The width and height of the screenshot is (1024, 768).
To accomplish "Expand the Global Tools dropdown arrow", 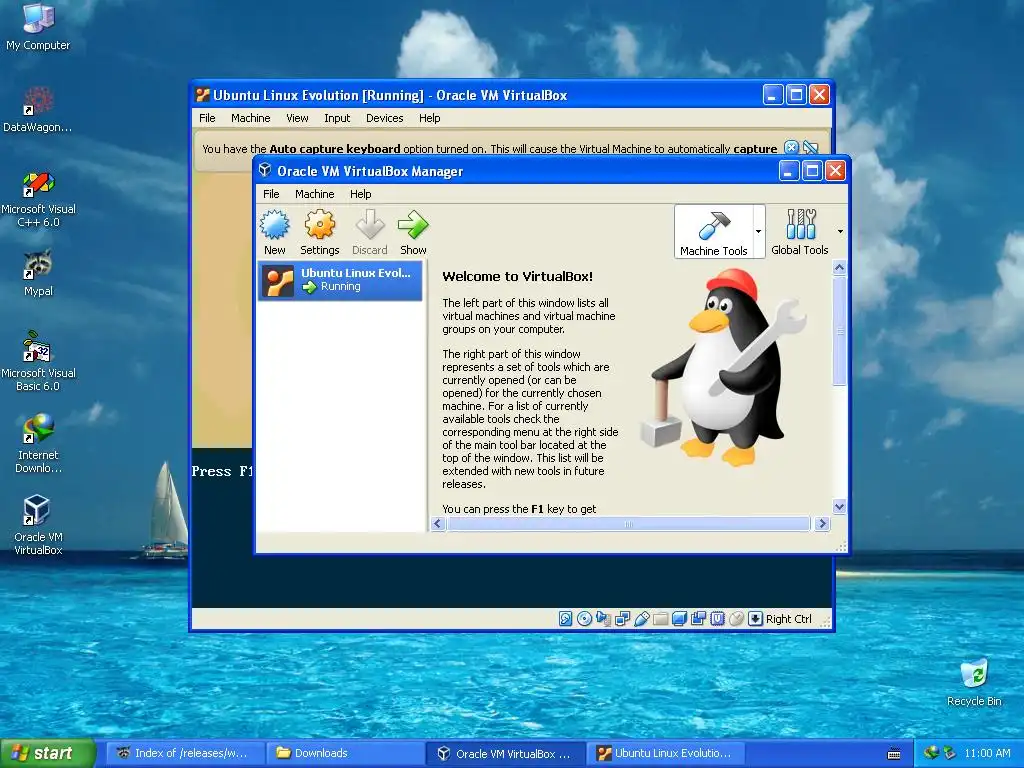I will coord(840,231).
